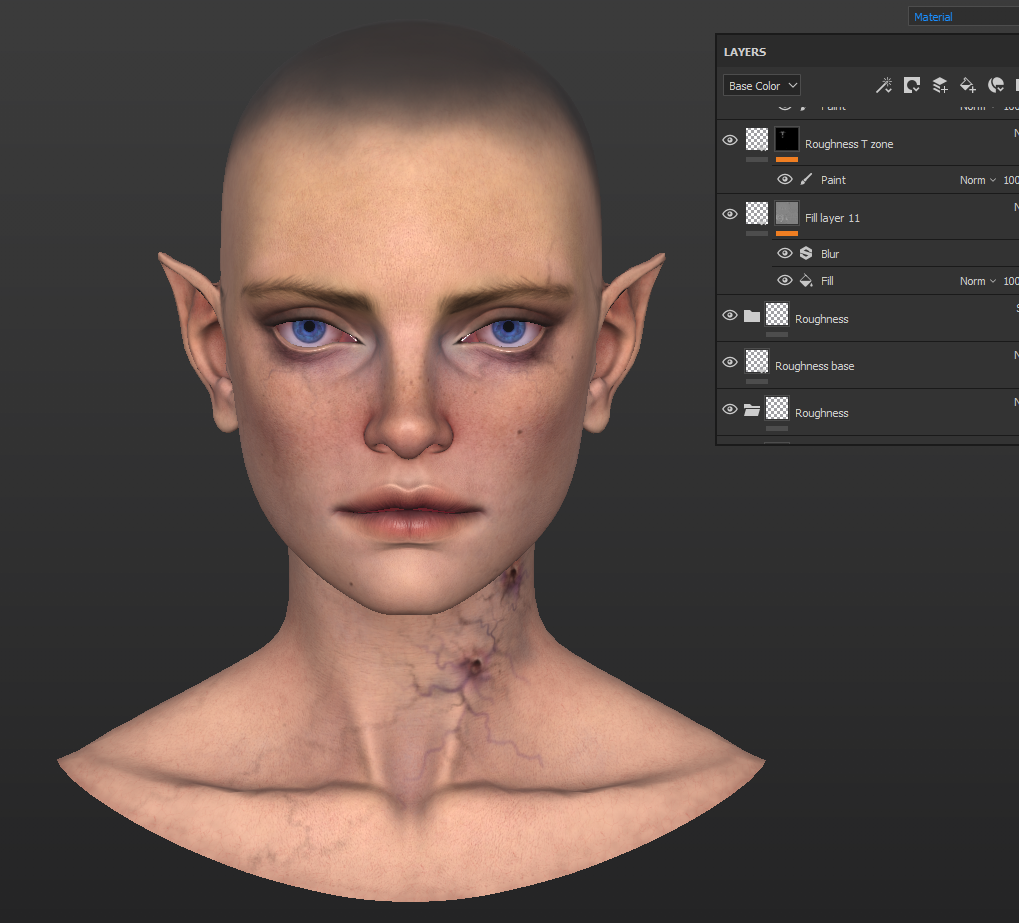1019x923 pixels.
Task: Select the black mask thumbnail of Roughness T zone
Action: 786,139
